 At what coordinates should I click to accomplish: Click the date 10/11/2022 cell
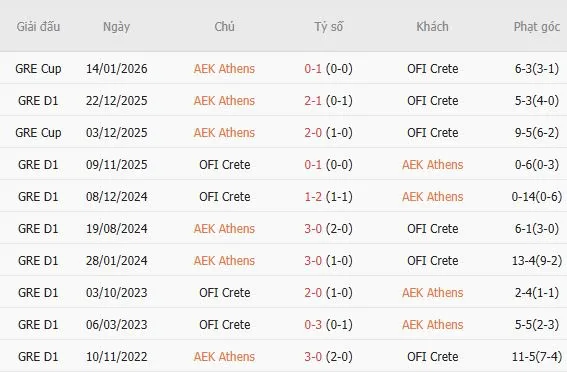tap(116, 356)
